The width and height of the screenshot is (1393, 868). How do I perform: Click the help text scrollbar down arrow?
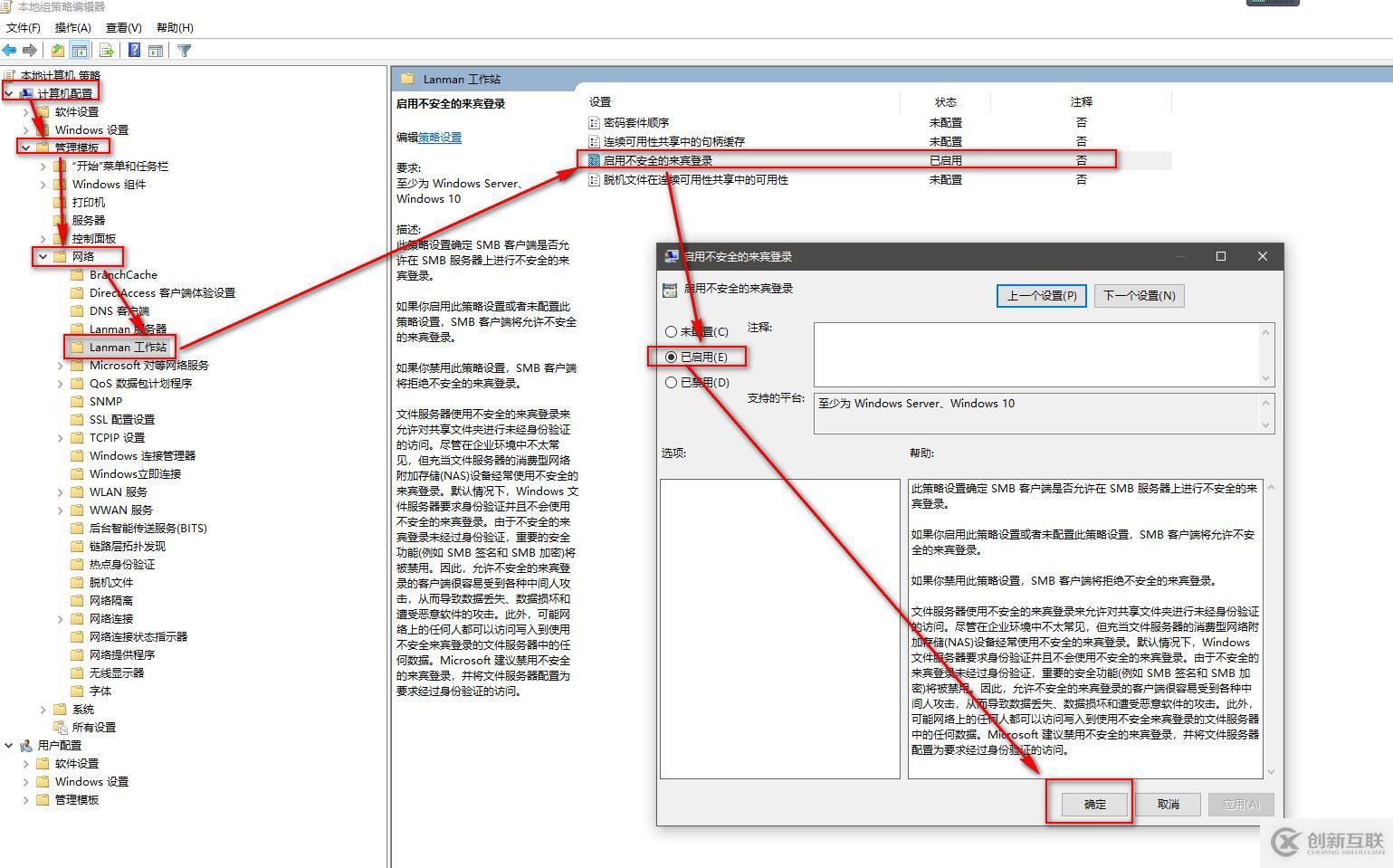1271,772
